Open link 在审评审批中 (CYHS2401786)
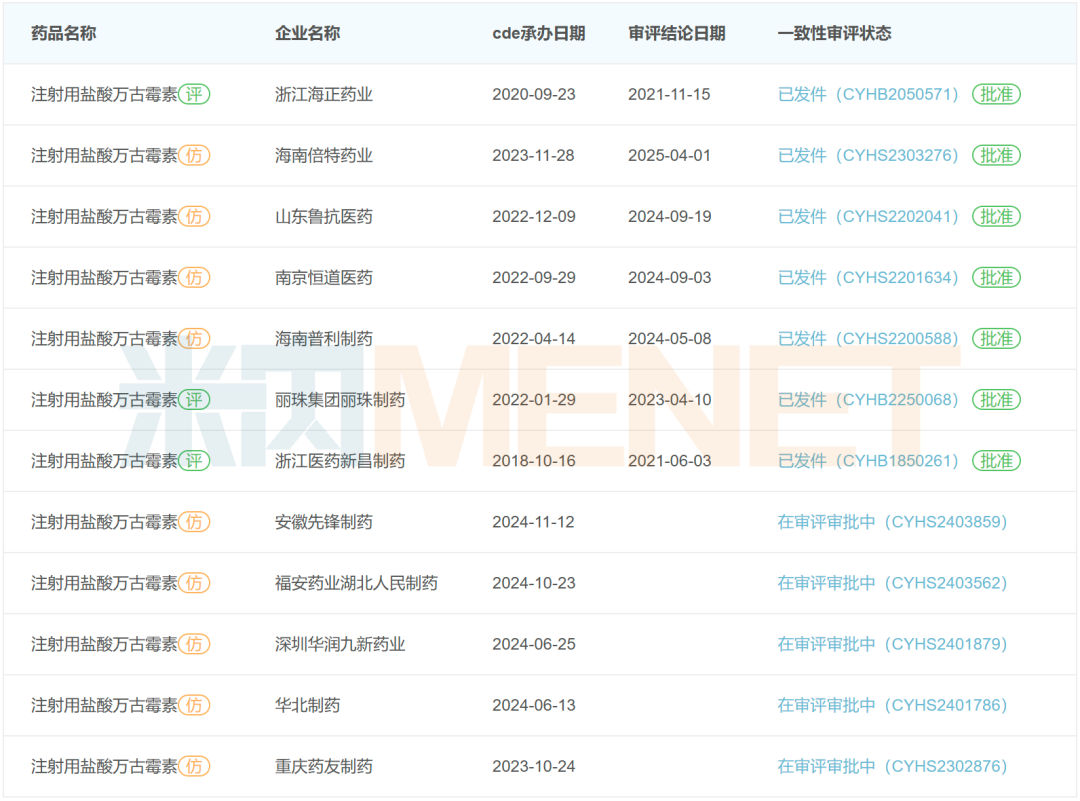1080x801 pixels. tap(892, 705)
